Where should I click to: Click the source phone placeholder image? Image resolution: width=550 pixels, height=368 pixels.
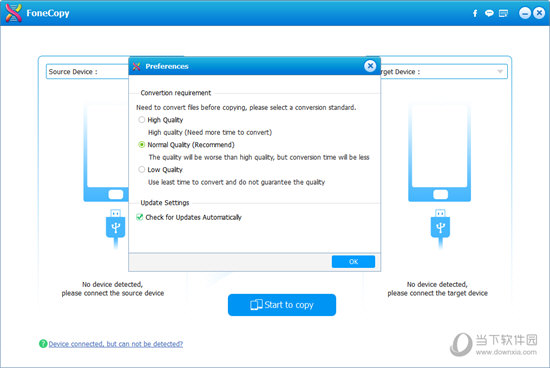pyautogui.click(x=106, y=153)
